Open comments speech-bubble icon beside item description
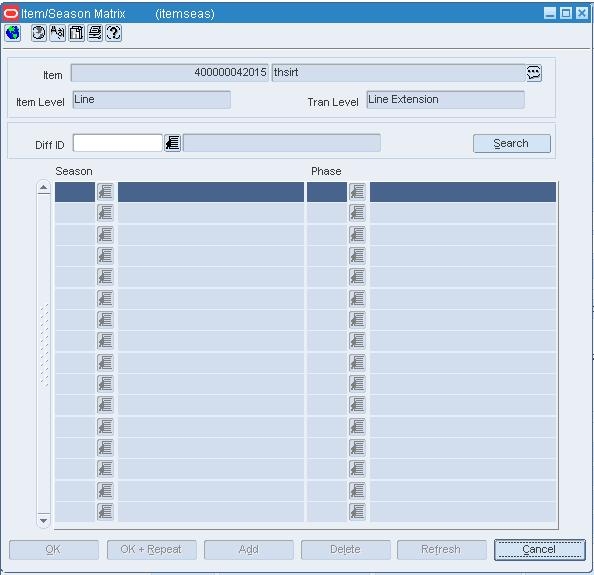This screenshot has height=575, width=594. point(534,73)
